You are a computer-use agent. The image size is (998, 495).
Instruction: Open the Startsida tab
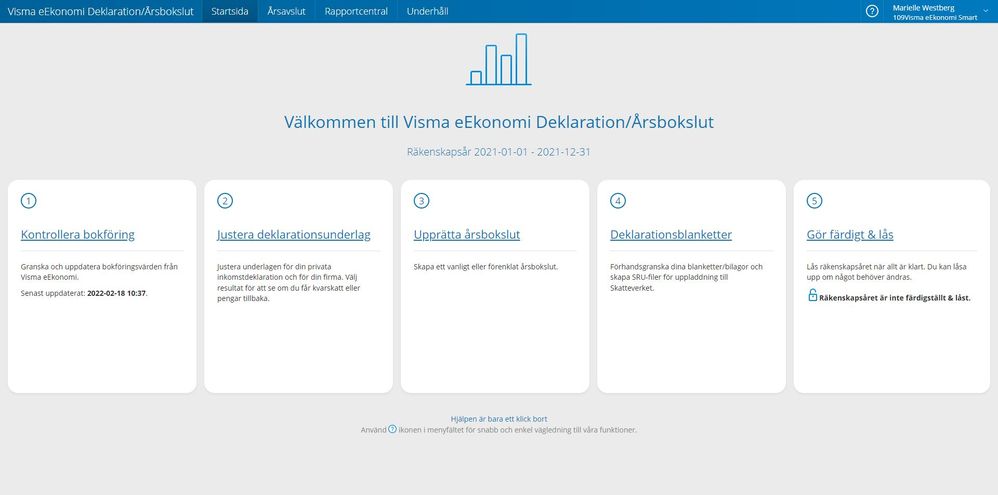point(230,11)
